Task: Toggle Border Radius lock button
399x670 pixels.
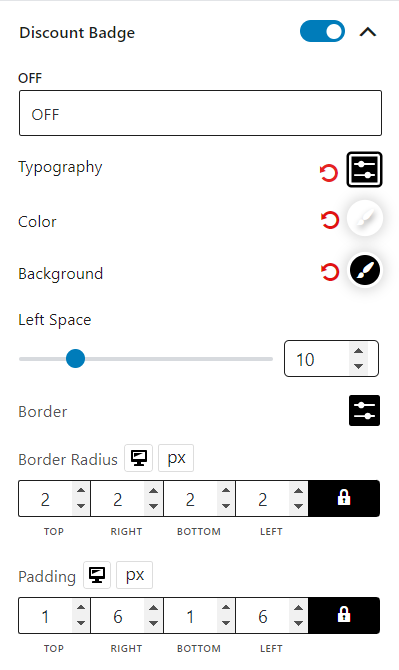Action: (x=344, y=498)
